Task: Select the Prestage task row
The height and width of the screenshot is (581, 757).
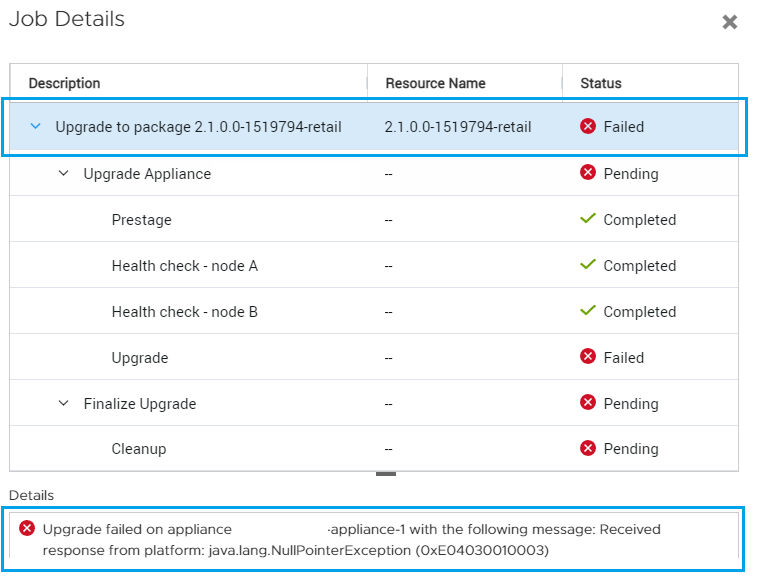Action: click(141, 220)
